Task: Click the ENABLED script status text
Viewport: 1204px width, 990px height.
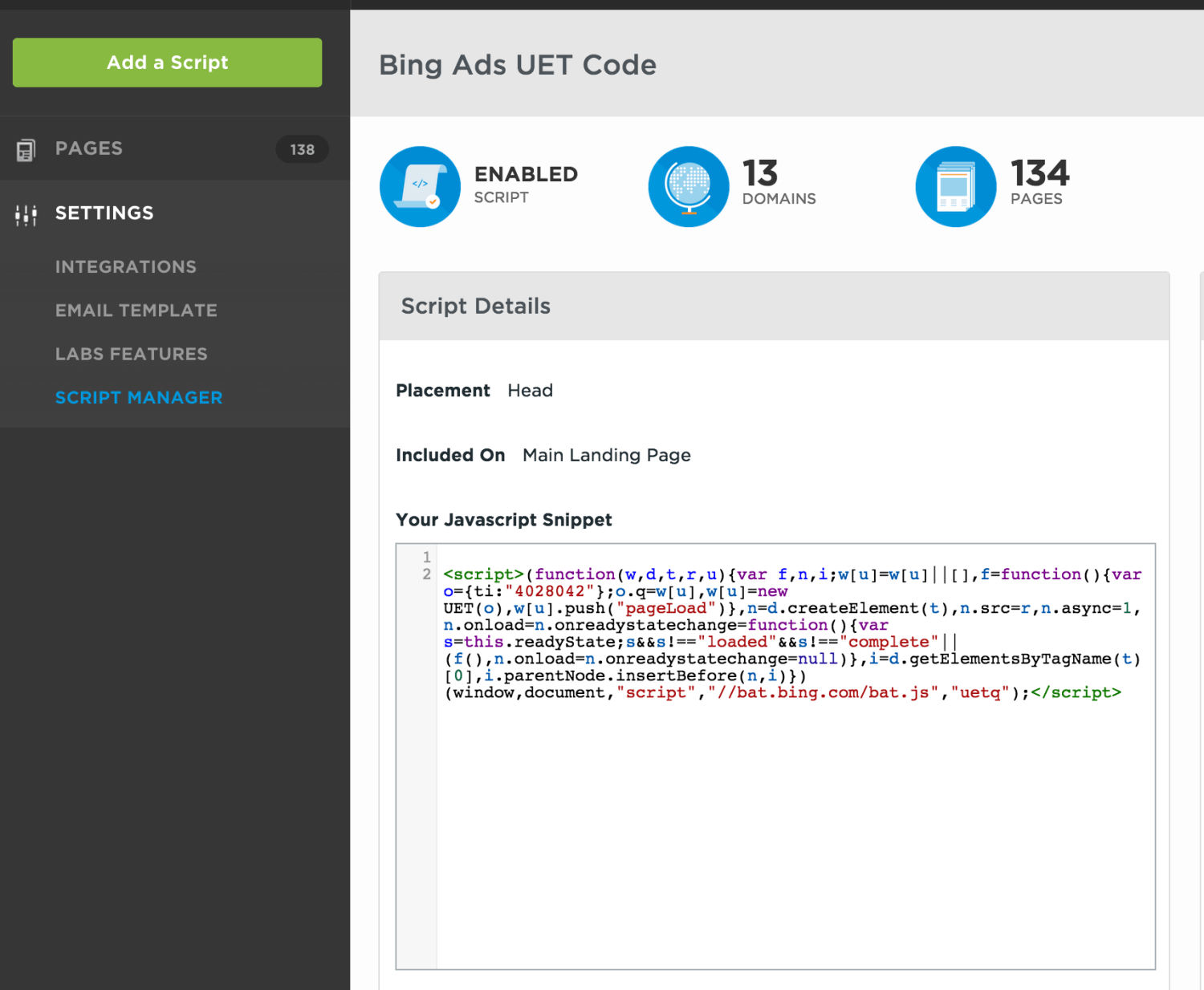Action: click(x=526, y=174)
